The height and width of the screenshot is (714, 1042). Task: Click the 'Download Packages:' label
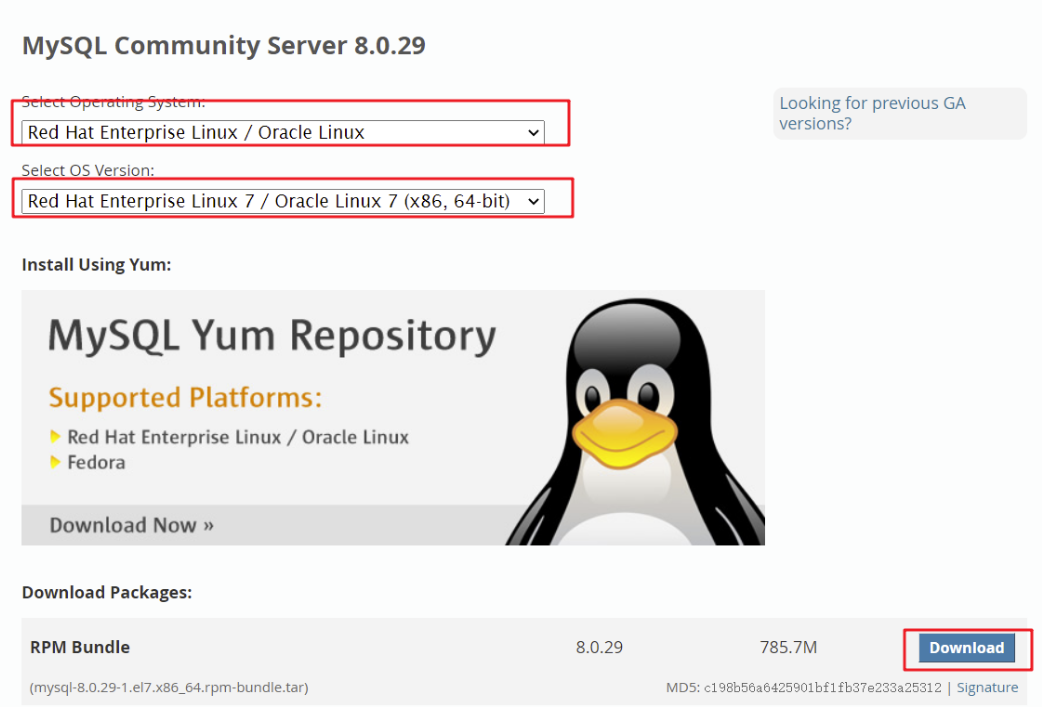tap(107, 592)
